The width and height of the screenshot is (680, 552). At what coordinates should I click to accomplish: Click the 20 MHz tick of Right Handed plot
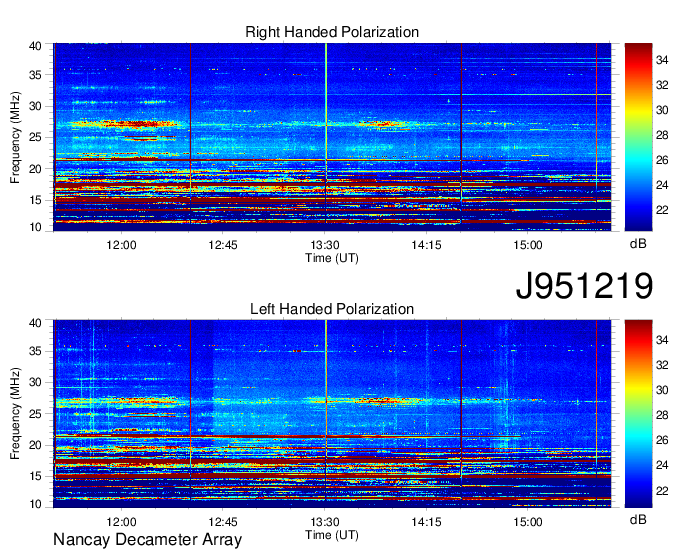(35, 169)
